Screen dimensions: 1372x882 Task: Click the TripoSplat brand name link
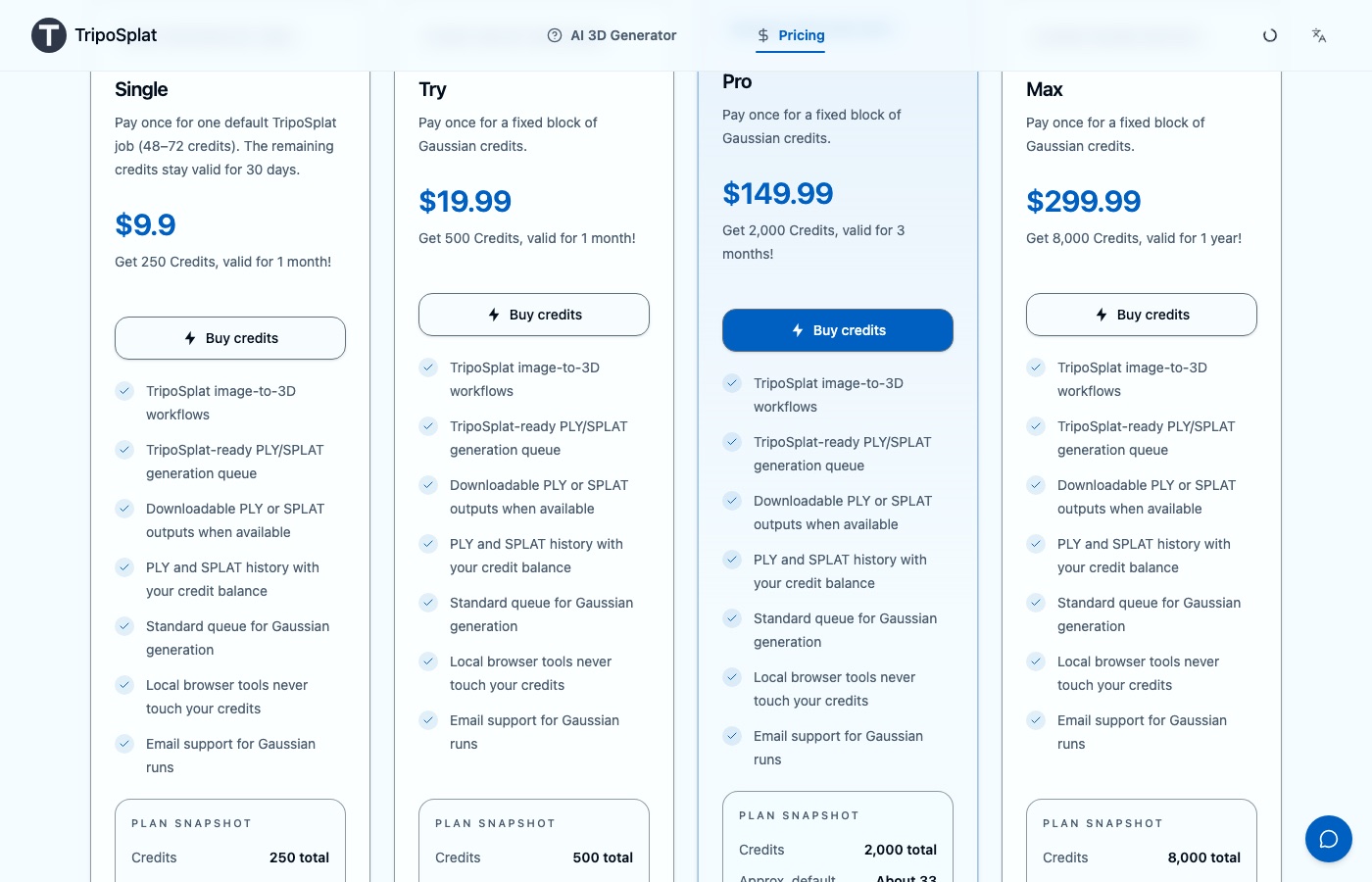(x=116, y=35)
